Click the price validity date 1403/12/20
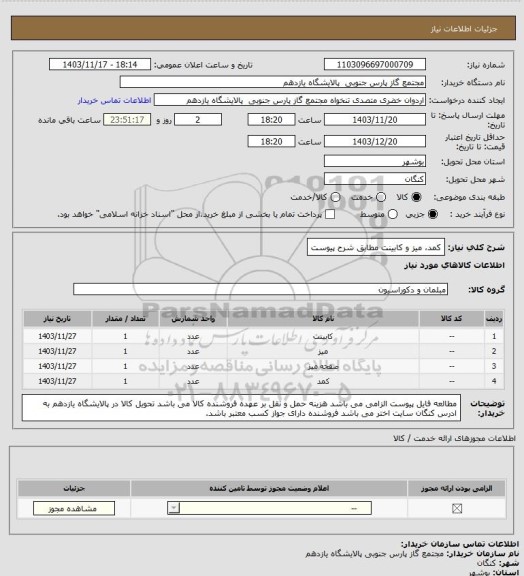The width and height of the screenshot is (524, 576). (375, 141)
